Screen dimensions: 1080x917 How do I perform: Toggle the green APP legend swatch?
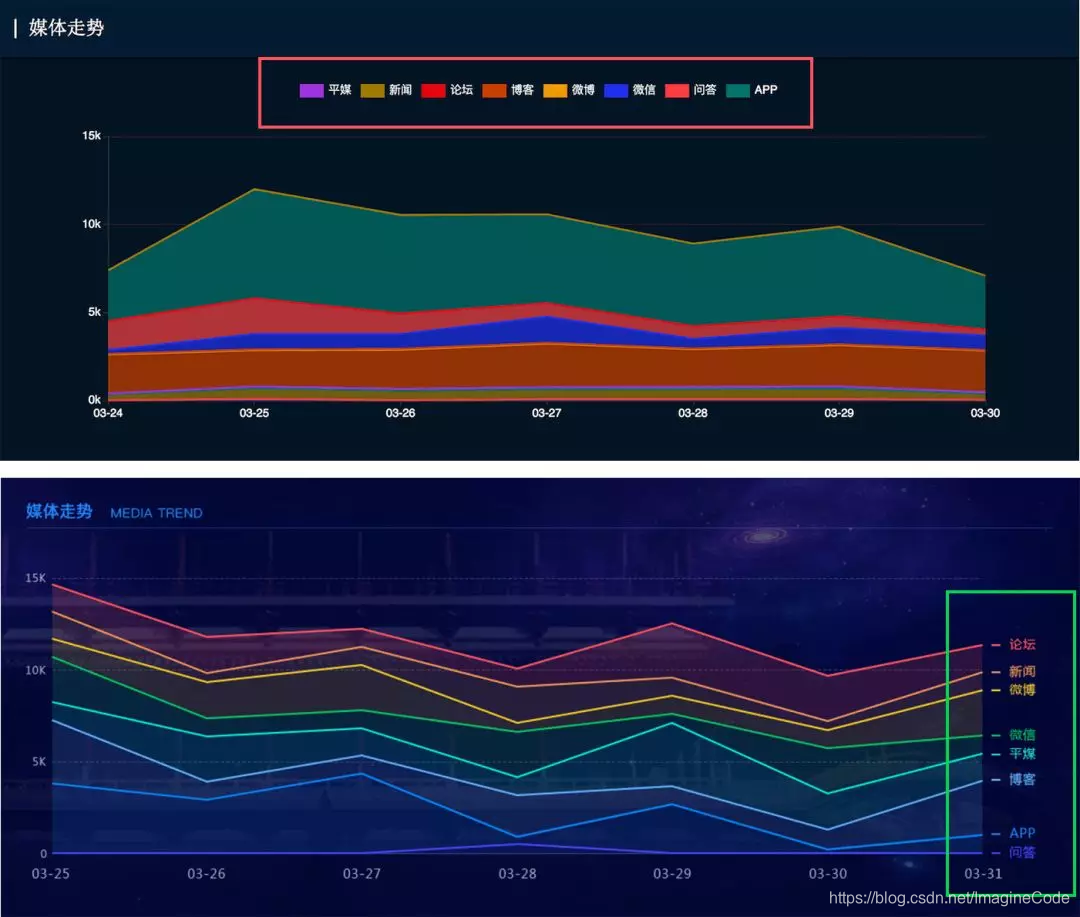[x=738, y=90]
